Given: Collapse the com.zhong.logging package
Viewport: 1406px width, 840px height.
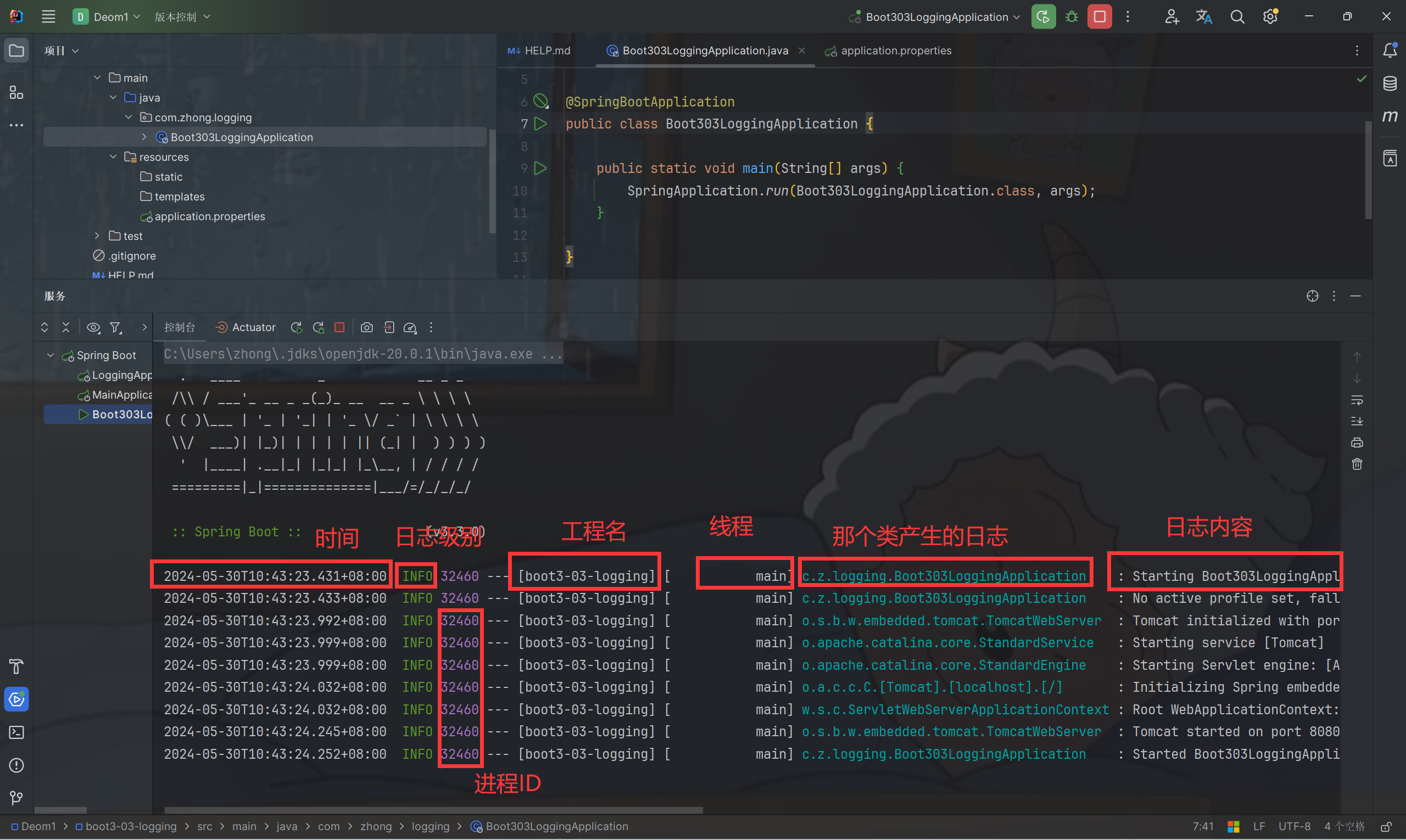Looking at the screenshot, I should pos(129,117).
